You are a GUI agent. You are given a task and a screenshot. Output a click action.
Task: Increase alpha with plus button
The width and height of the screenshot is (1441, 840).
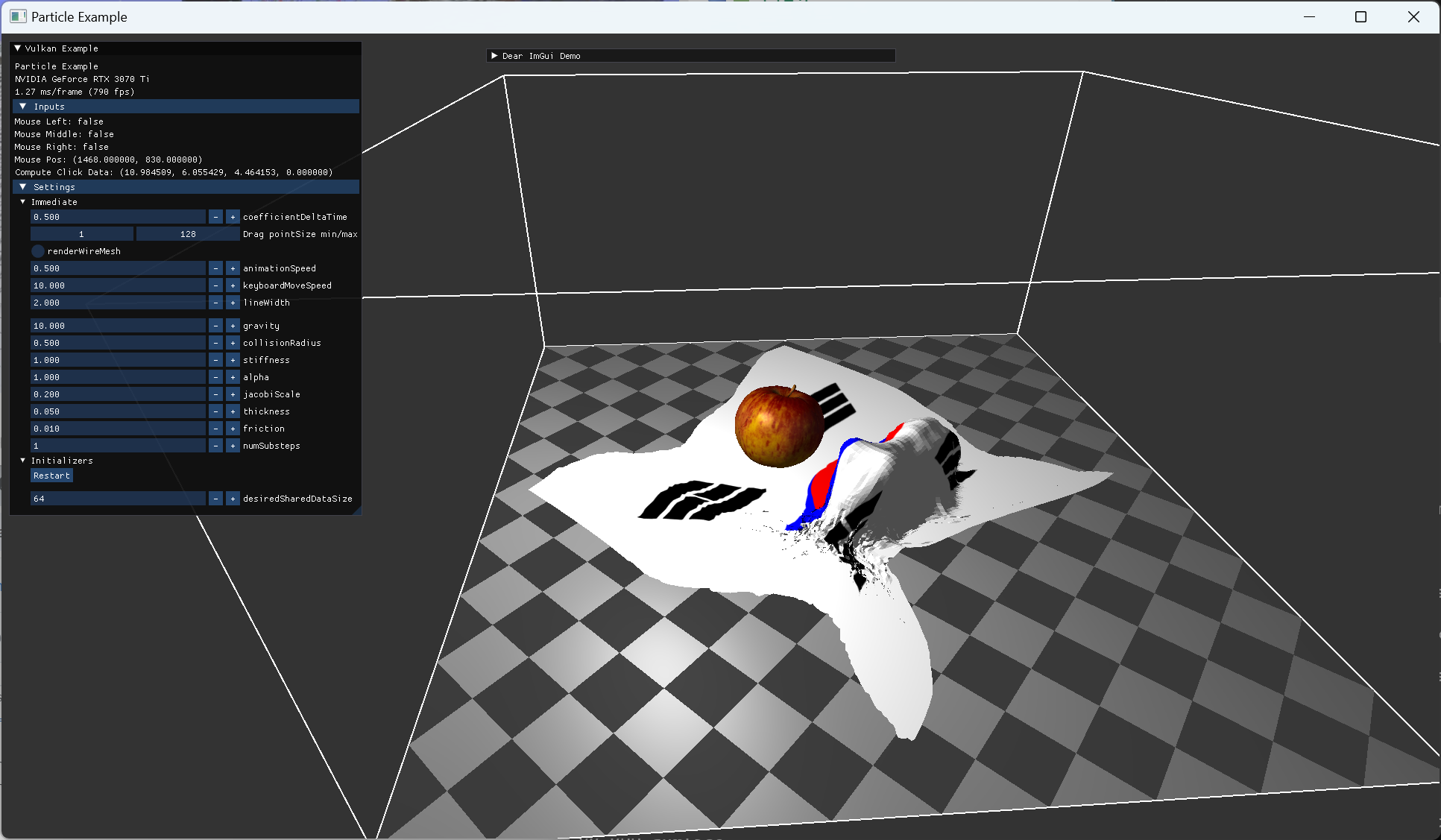click(233, 377)
